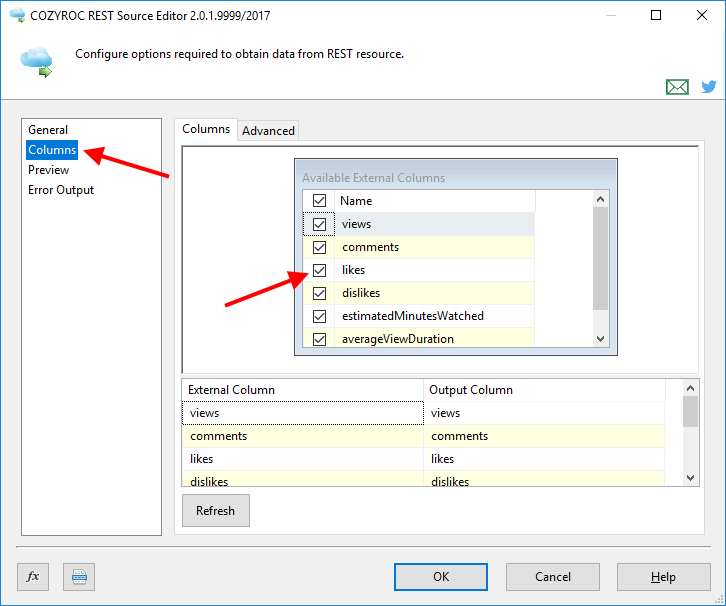
Task: Select the likes Output Column cell
Action: [x=544, y=459]
